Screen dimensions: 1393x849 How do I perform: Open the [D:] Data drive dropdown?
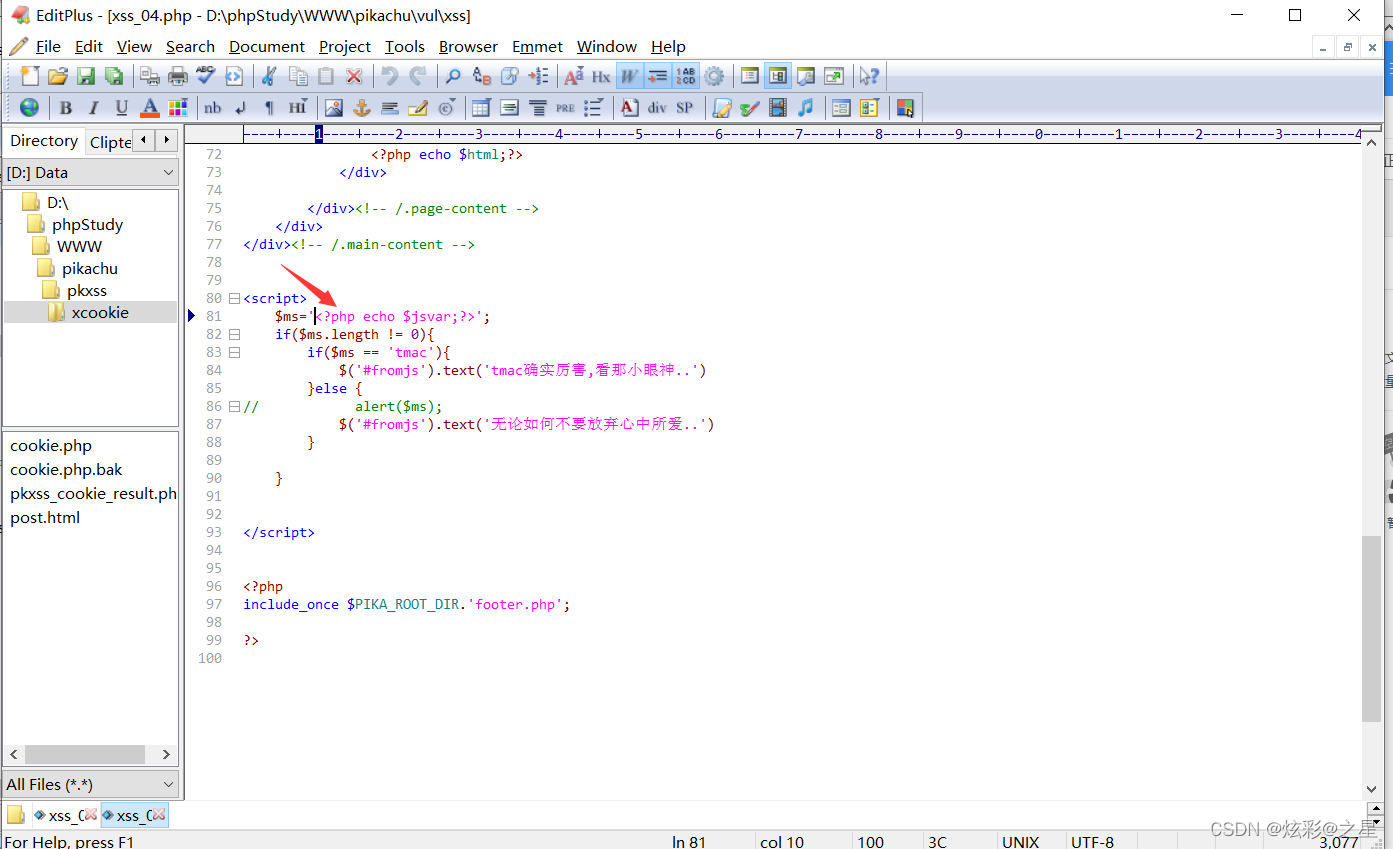(91, 173)
